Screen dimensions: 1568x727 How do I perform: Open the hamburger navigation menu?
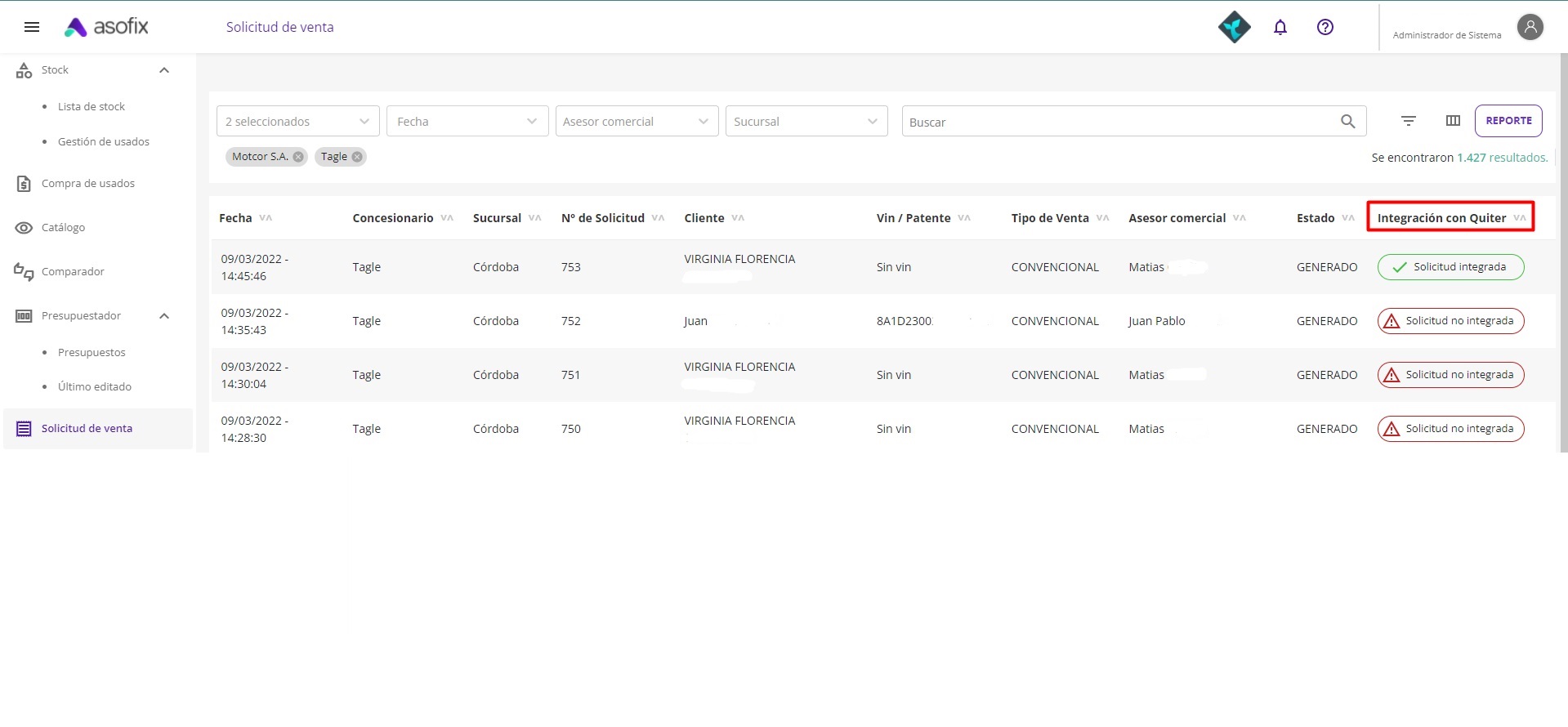(32, 27)
